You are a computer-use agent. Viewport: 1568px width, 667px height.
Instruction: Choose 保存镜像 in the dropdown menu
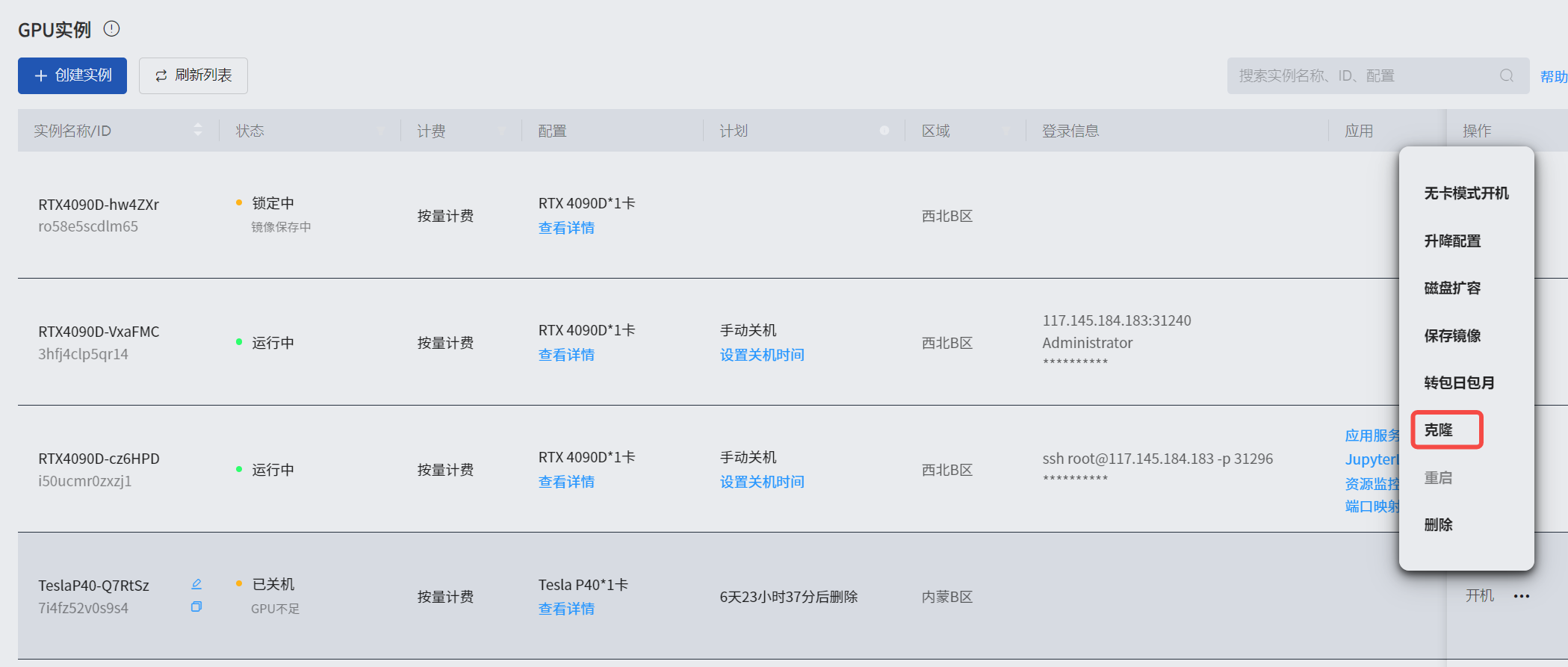coord(1452,335)
